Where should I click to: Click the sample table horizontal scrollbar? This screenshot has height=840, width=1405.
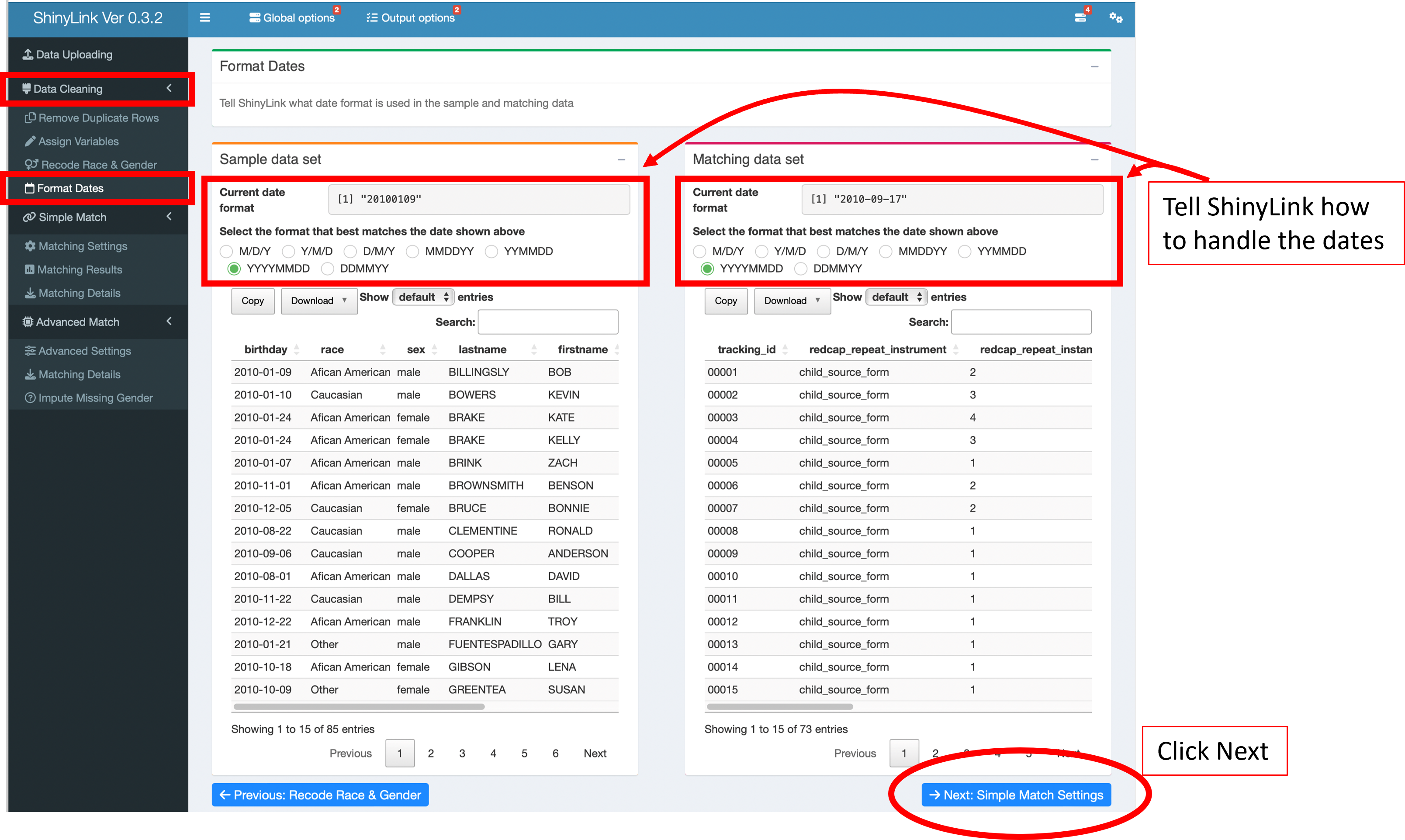click(x=359, y=706)
